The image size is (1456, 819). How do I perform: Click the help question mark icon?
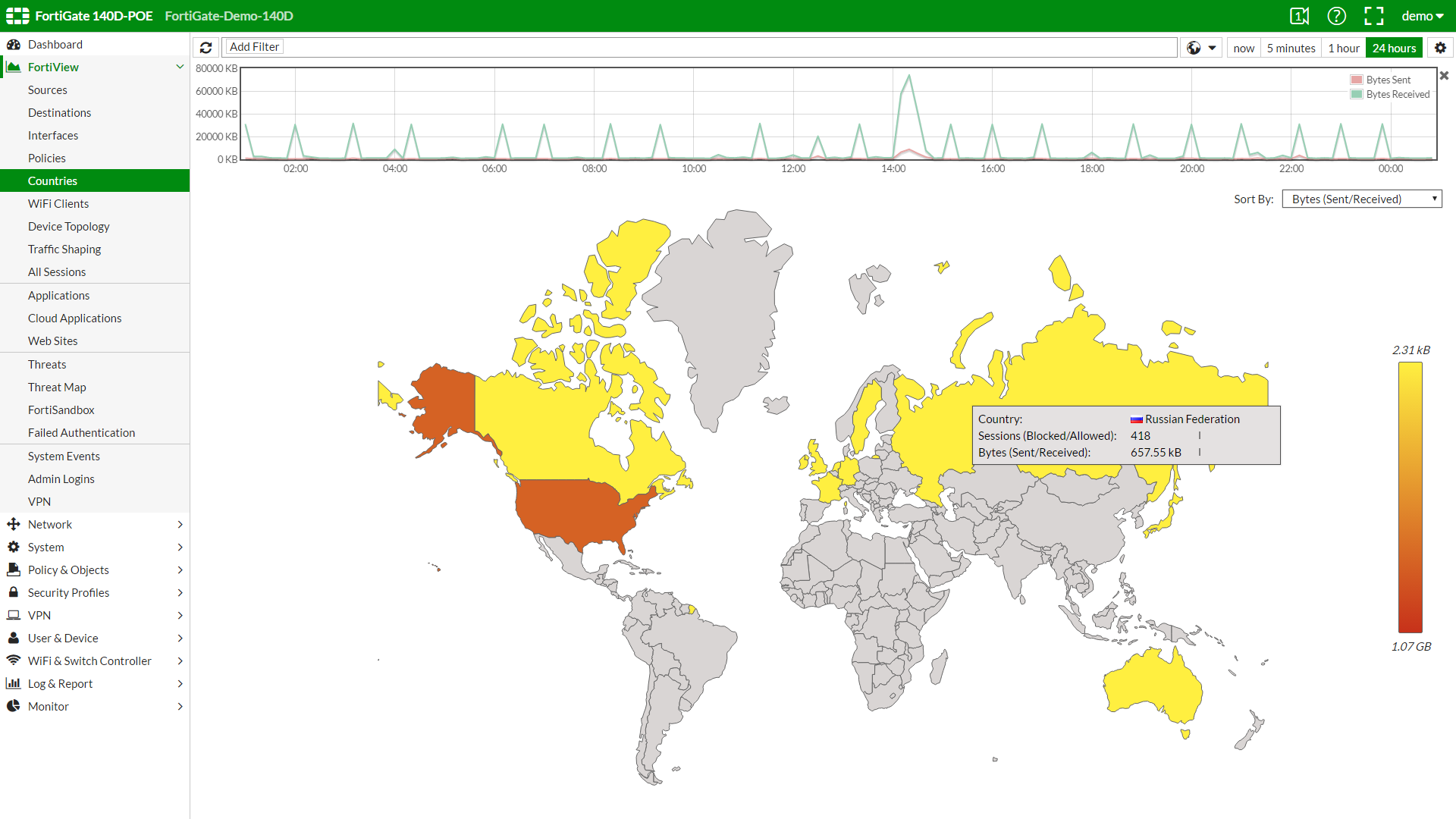coord(1336,16)
